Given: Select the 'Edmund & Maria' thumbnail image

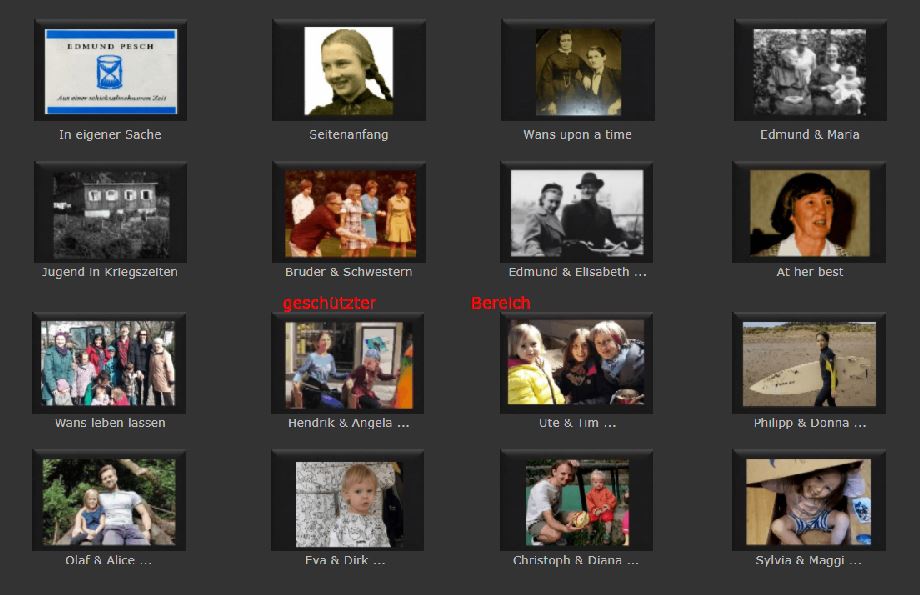Looking at the screenshot, I should click(x=809, y=71).
